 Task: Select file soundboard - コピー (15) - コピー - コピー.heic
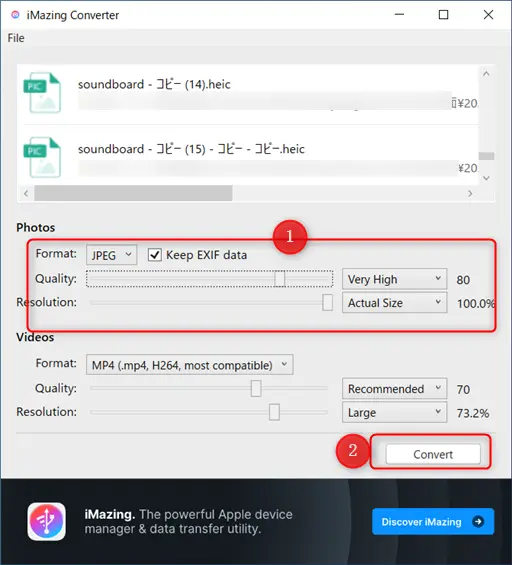point(191,149)
